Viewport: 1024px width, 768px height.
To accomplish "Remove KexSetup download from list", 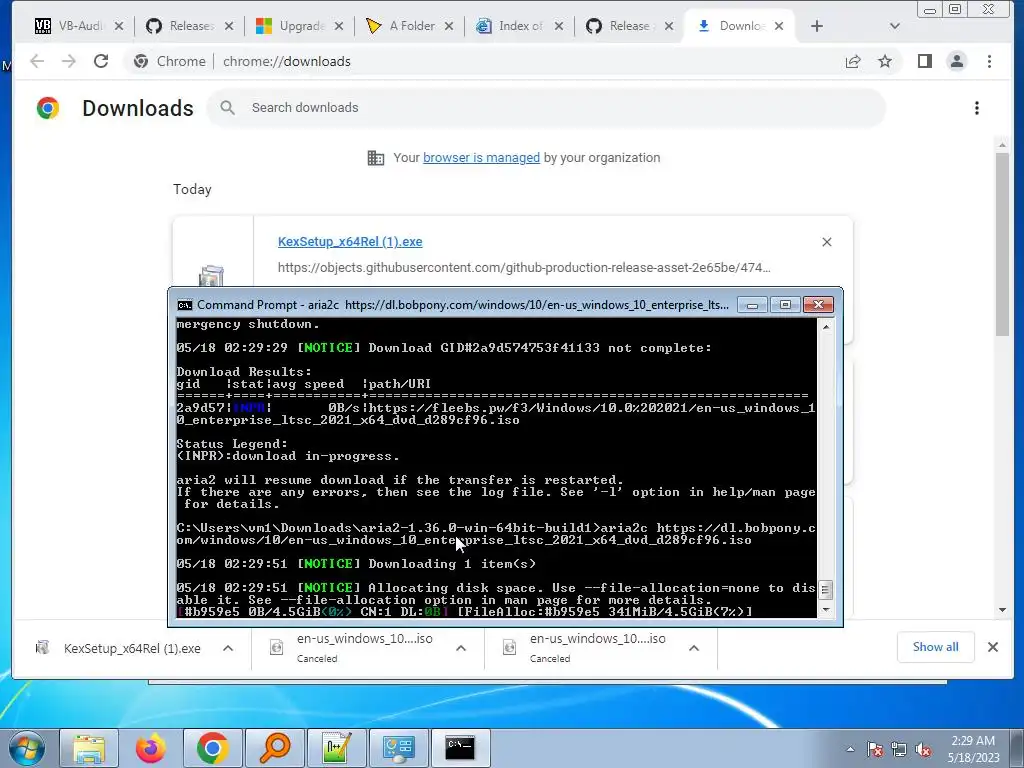I will coord(827,242).
